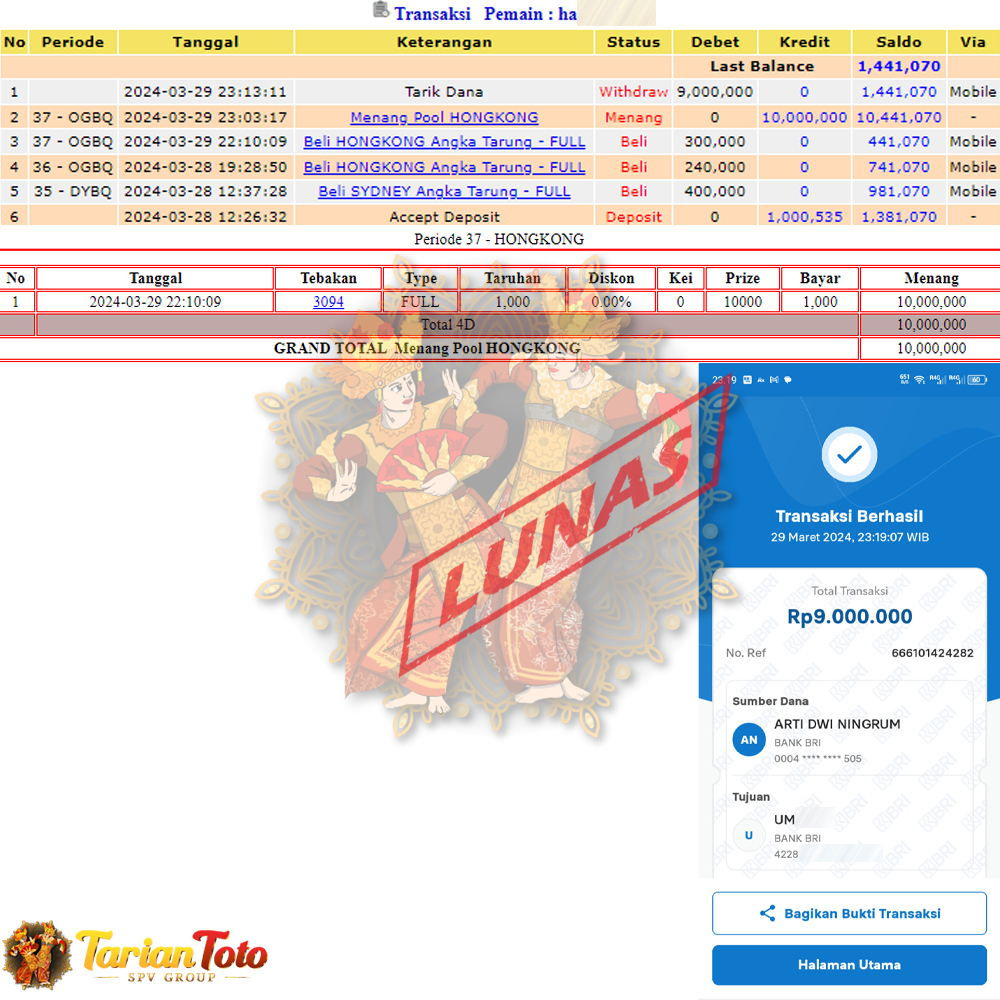Tap the AN sender avatar icon

749,740
